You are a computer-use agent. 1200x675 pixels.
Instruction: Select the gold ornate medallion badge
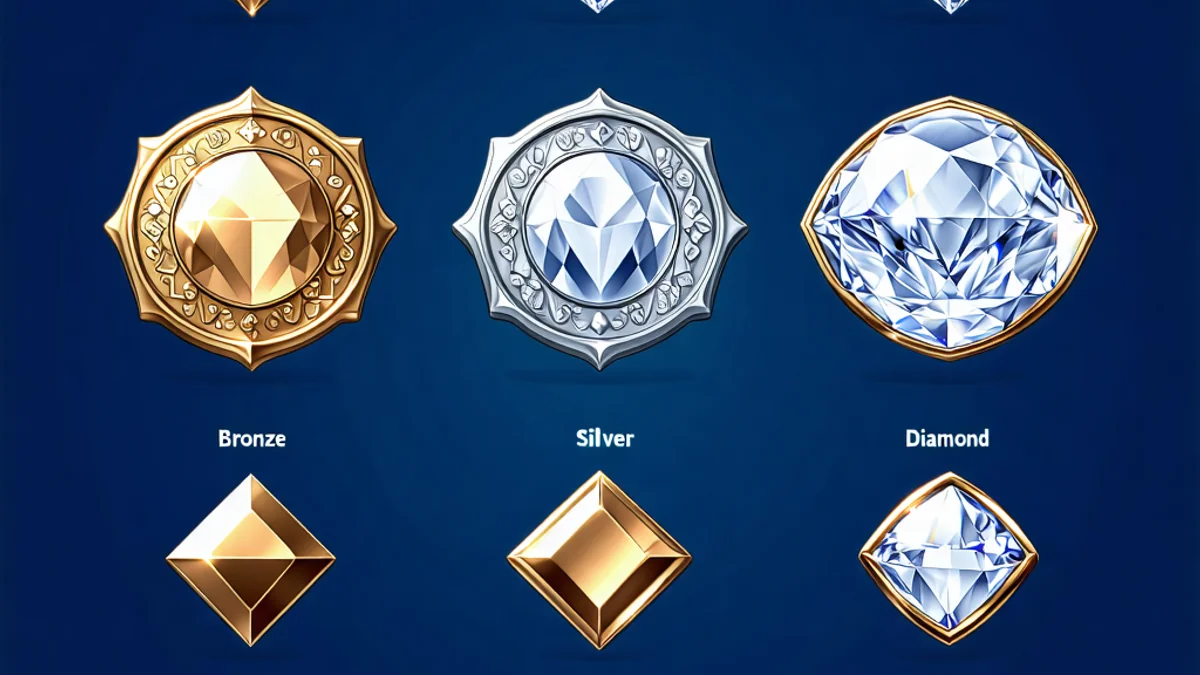tap(250, 228)
